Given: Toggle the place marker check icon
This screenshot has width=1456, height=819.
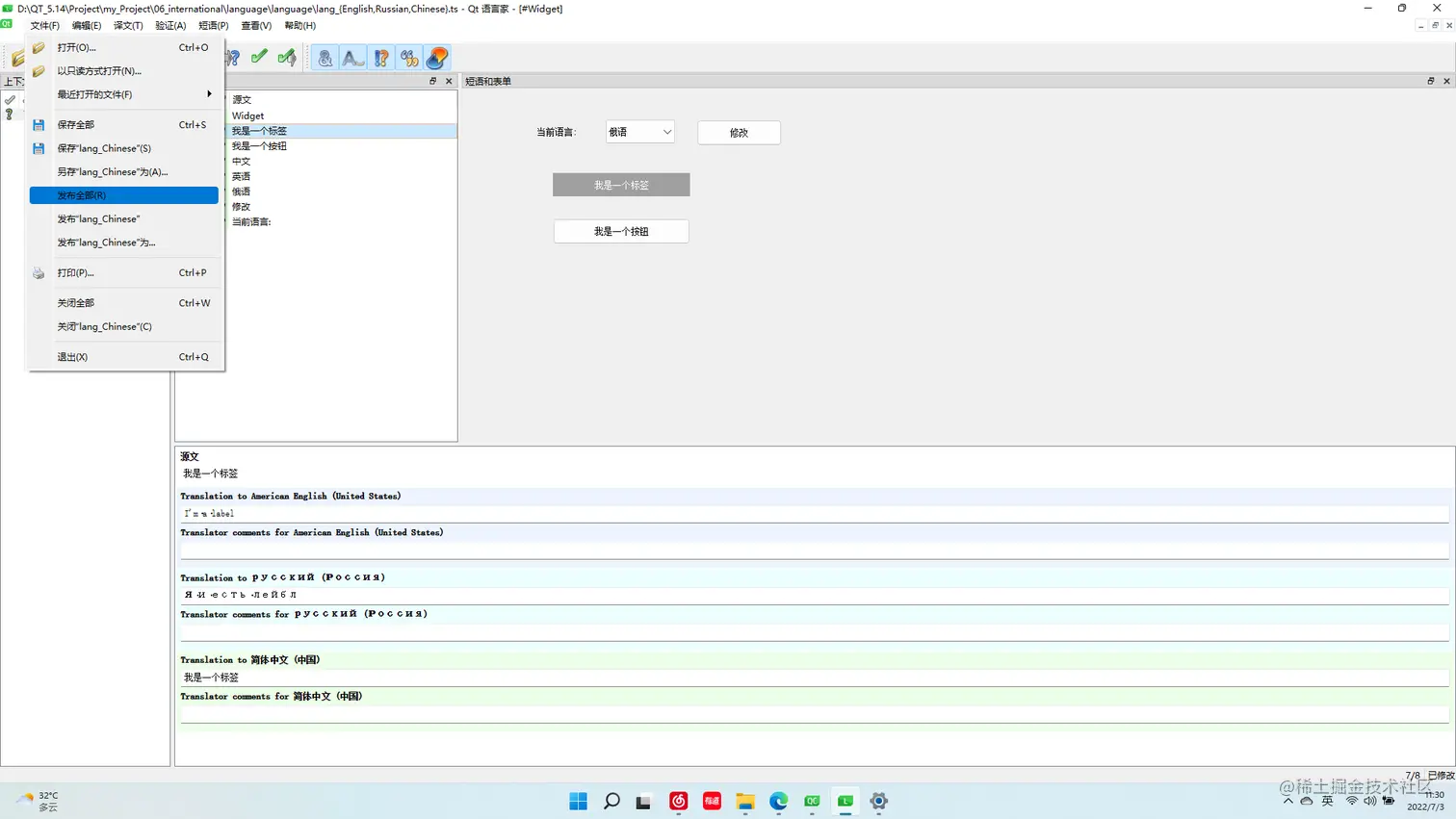Looking at the screenshot, I should (x=437, y=58).
